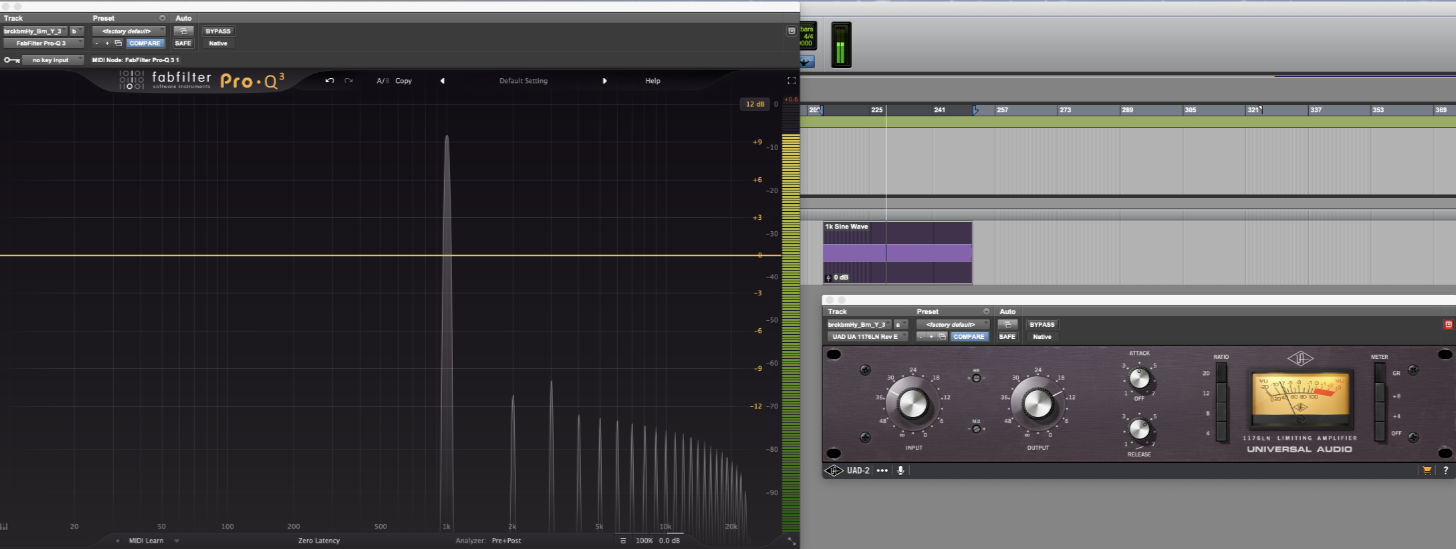
Task: Load the next Pro-Q 3 preset arrow
Action: click(604, 81)
